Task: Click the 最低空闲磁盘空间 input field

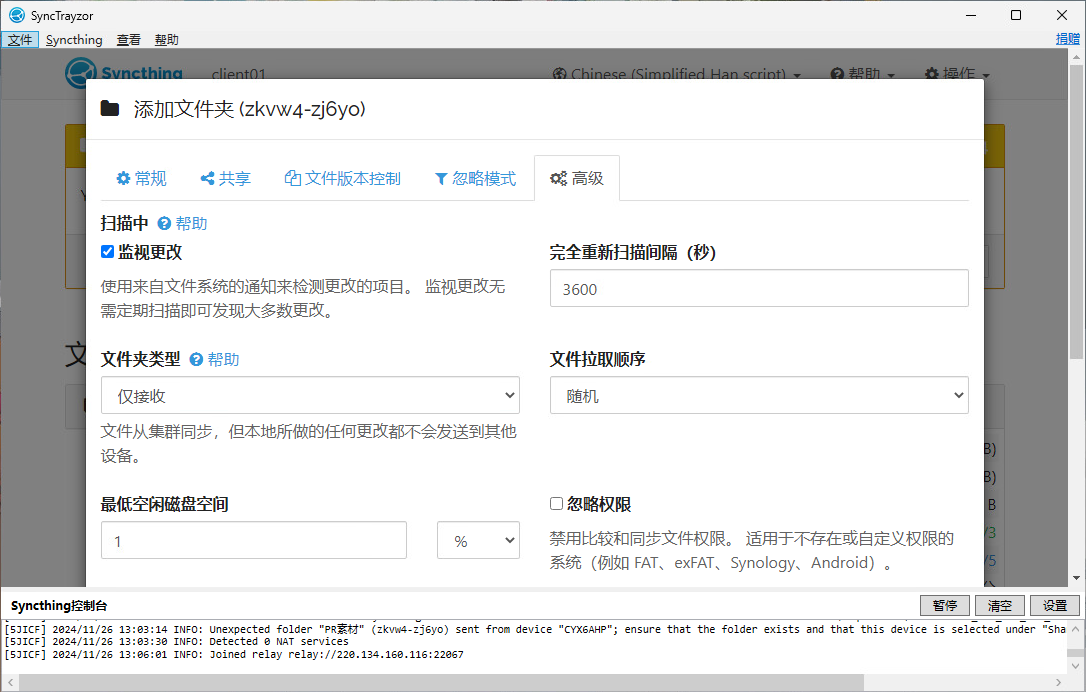Action: pos(253,540)
